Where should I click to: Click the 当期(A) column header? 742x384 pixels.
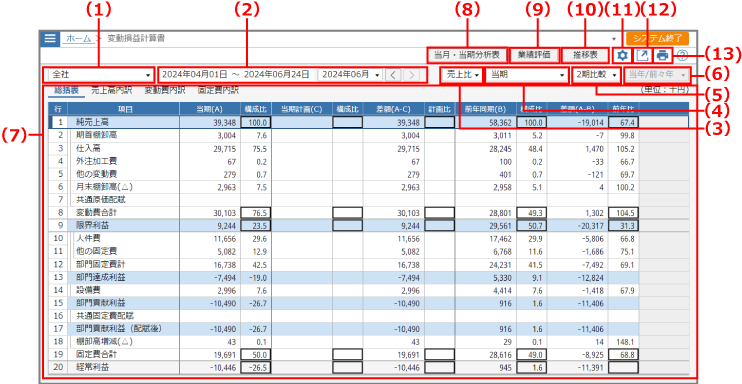(x=210, y=109)
